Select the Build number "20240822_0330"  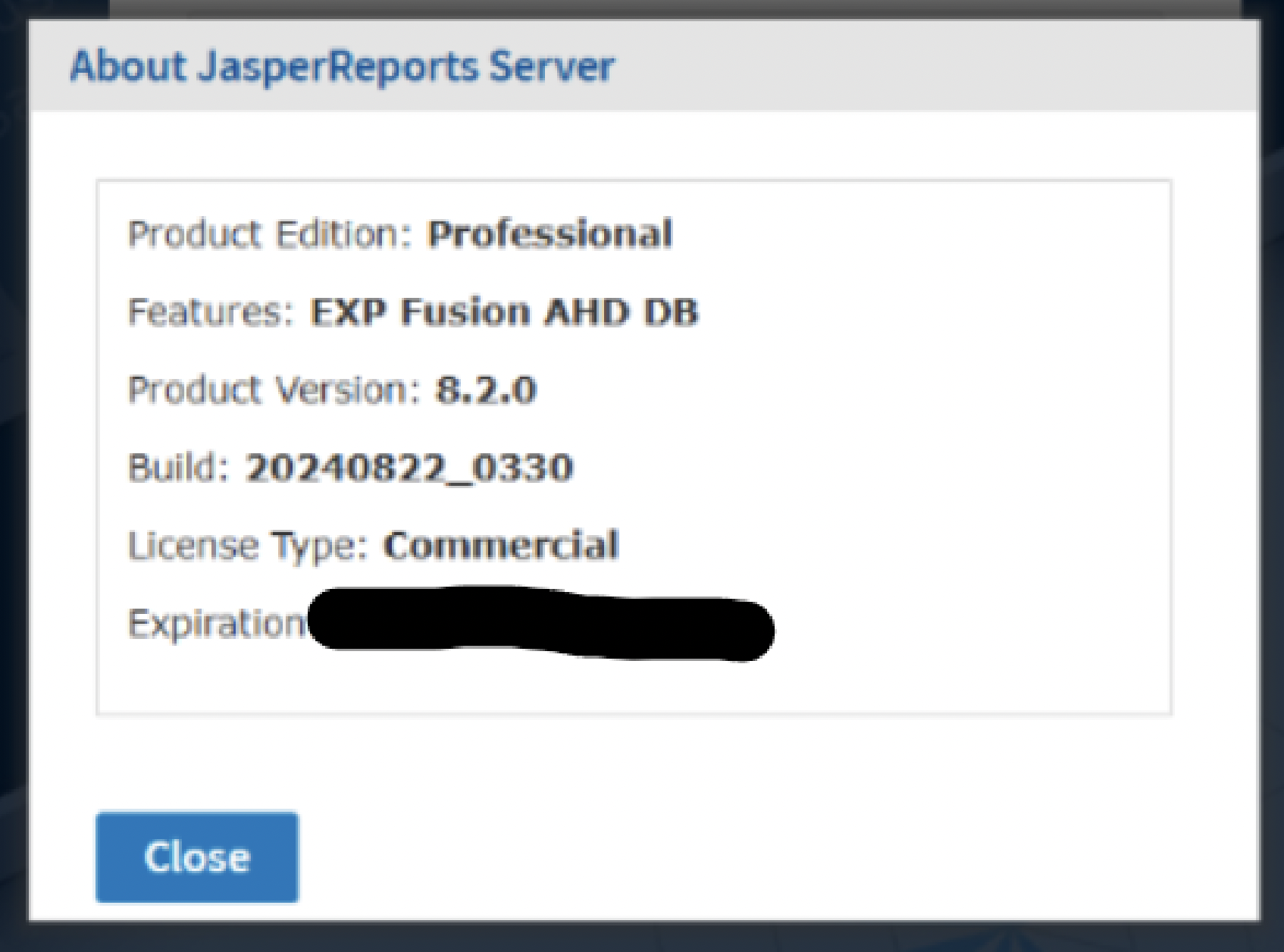(409, 468)
